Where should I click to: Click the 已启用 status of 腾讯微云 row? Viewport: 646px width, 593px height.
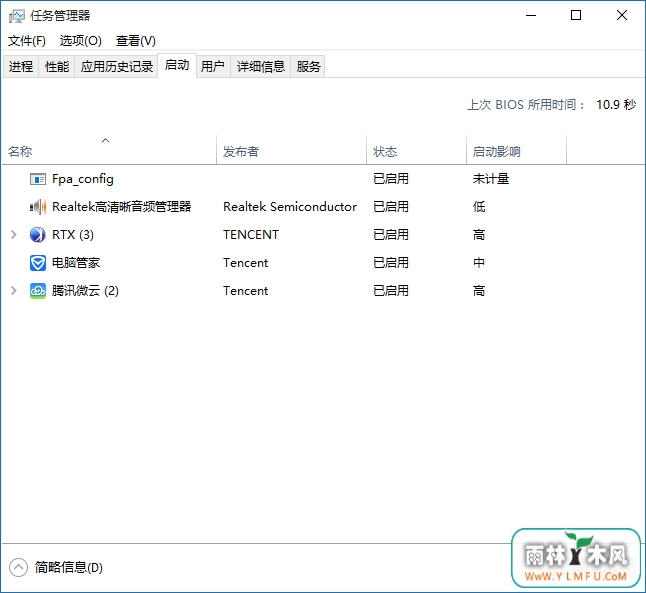[x=391, y=291]
